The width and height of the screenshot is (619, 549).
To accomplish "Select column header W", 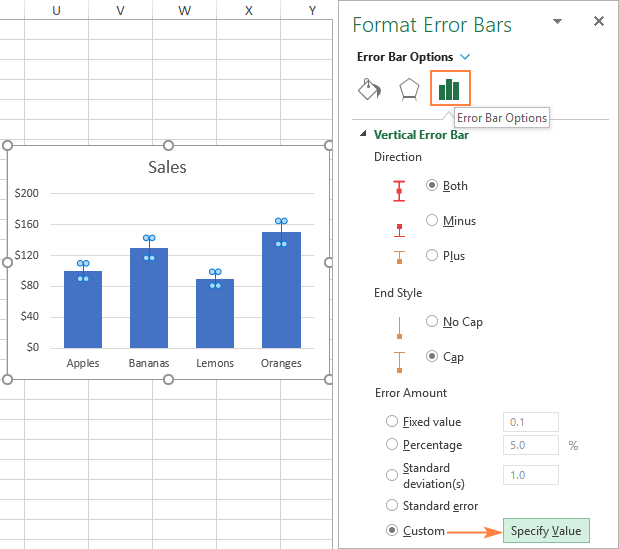I will pos(184,10).
